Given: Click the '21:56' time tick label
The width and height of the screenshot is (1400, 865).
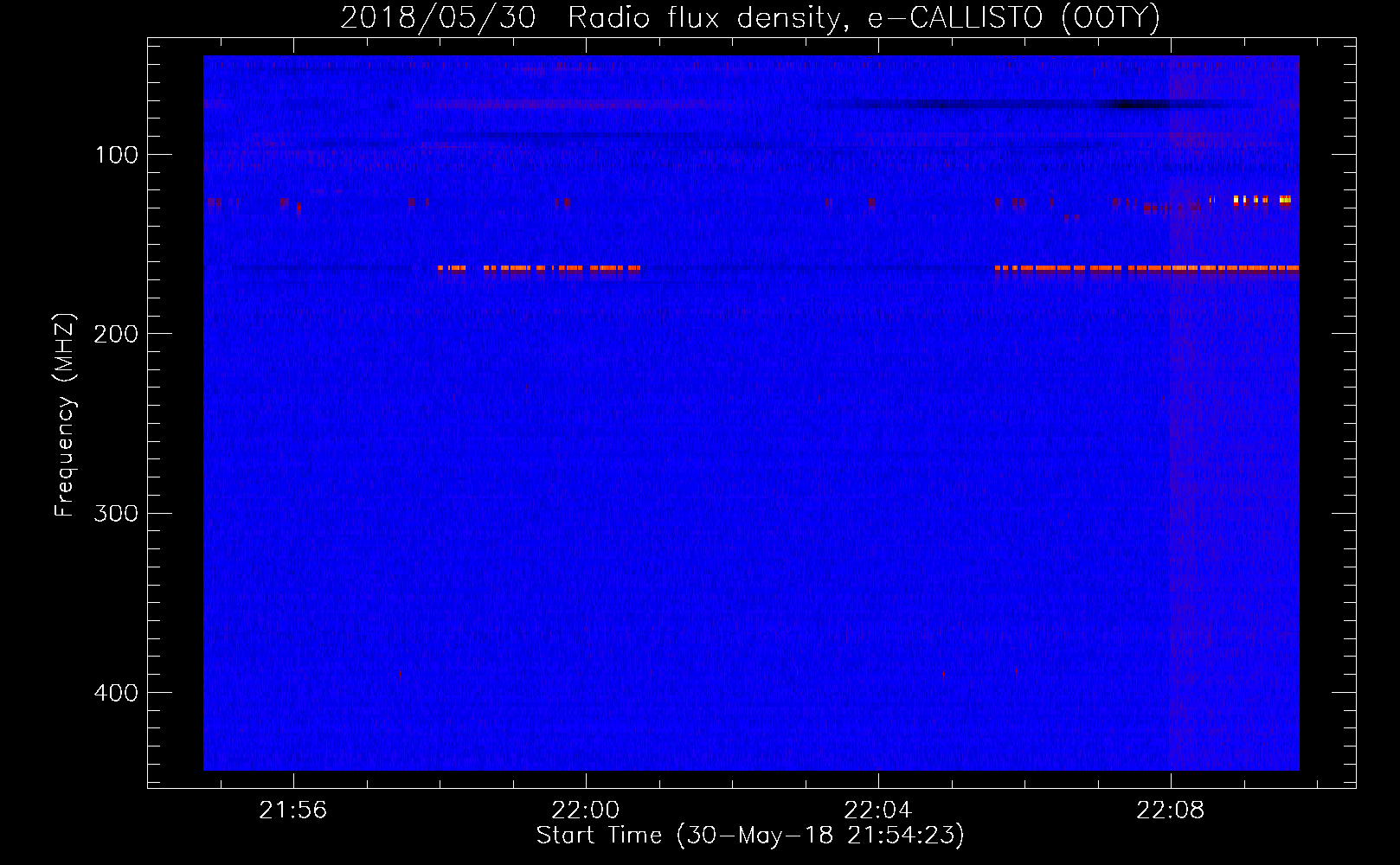Looking at the screenshot, I should (293, 811).
